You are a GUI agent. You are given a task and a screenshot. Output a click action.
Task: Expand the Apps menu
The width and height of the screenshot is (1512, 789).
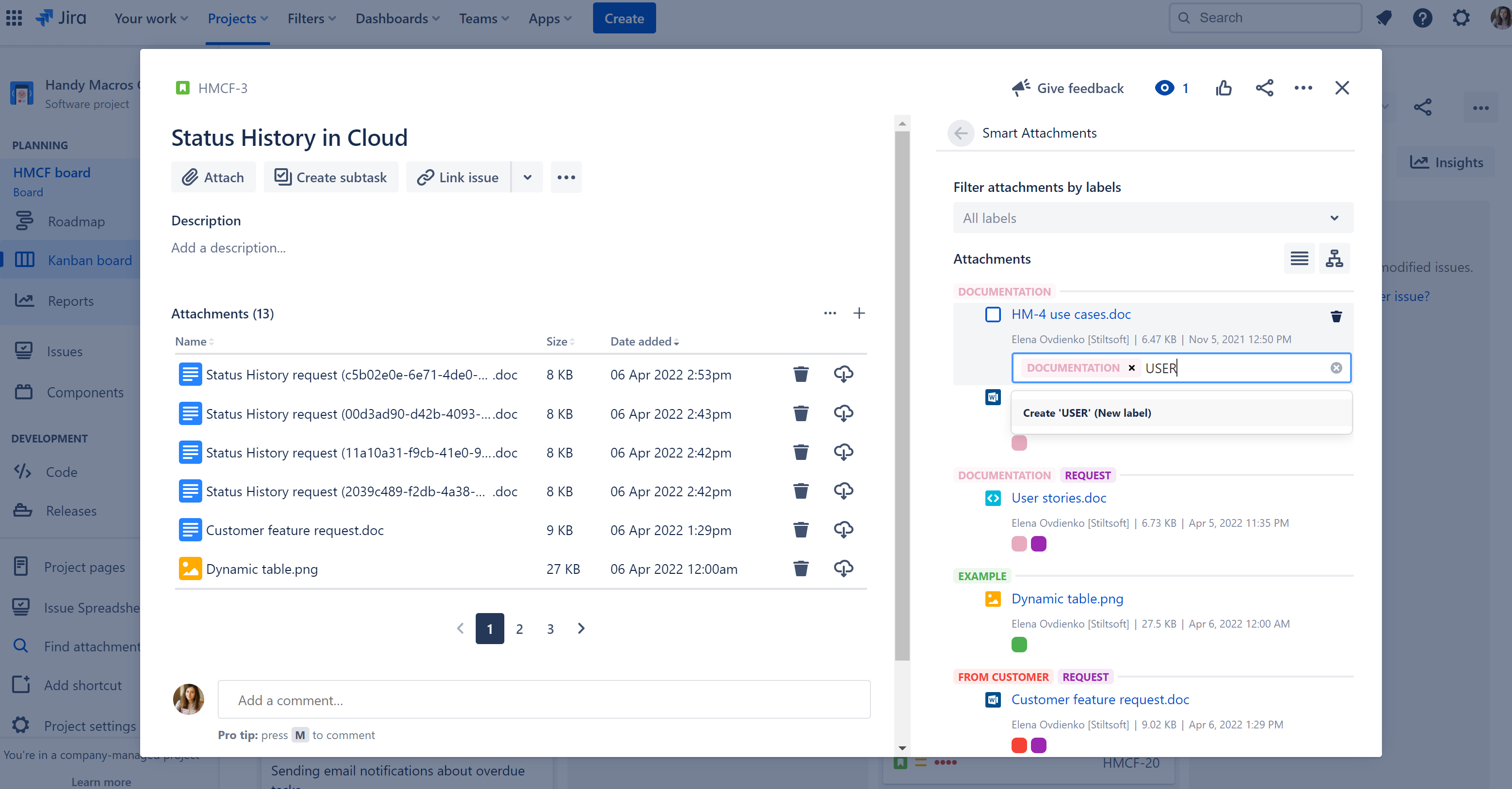[550, 18]
